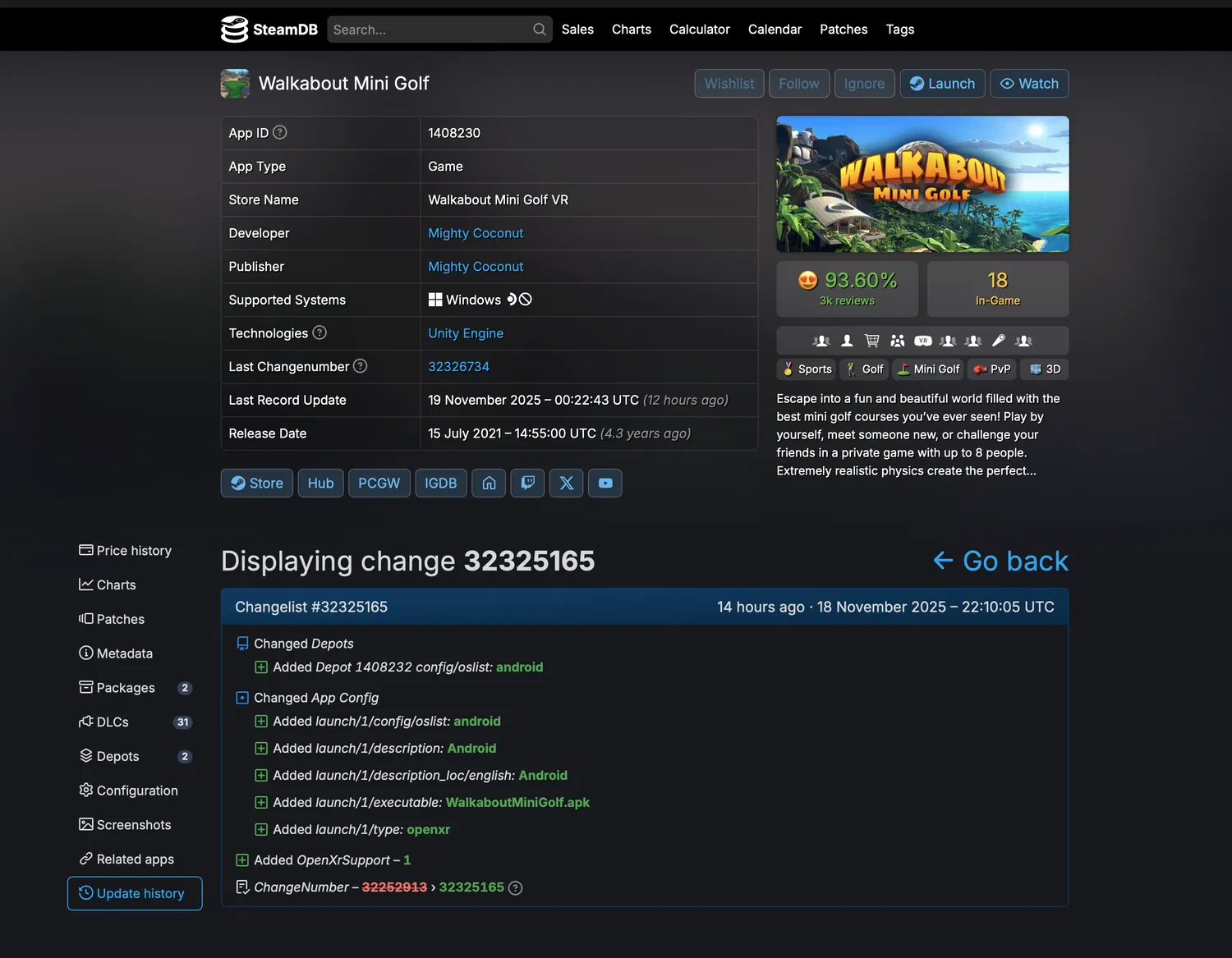Image resolution: width=1232 pixels, height=958 pixels.
Task: Open Charts in the top navigation bar
Action: 632,30
